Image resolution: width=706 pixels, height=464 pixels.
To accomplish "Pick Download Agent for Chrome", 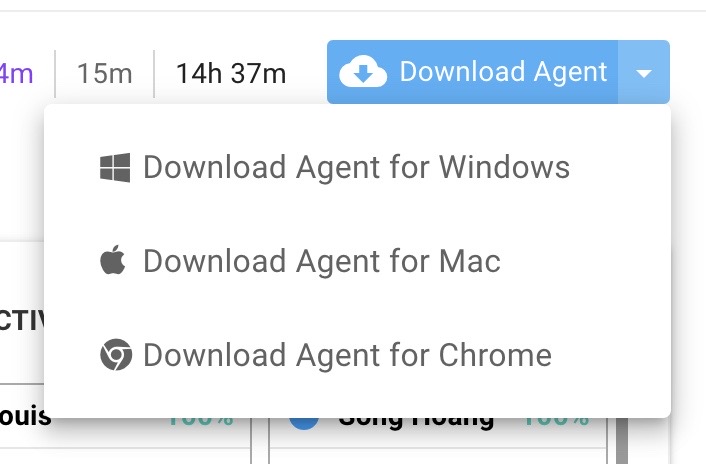I will tap(357, 355).
